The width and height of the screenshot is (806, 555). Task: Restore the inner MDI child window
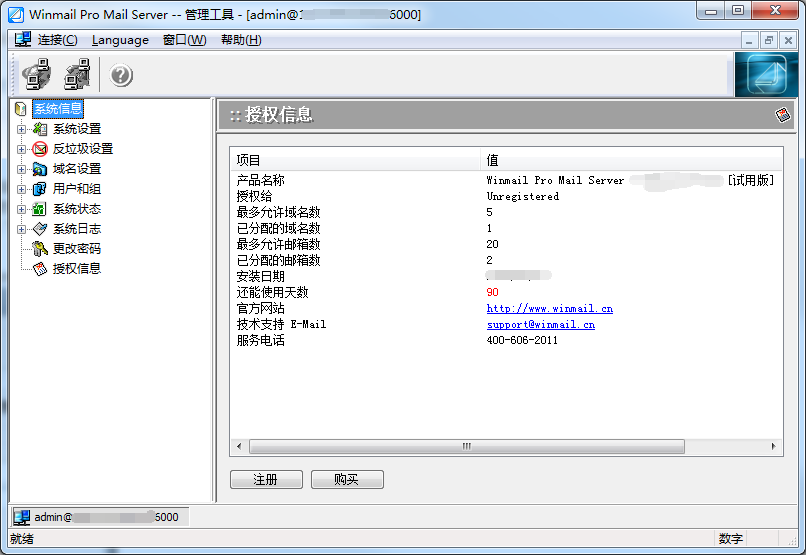click(769, 40)
